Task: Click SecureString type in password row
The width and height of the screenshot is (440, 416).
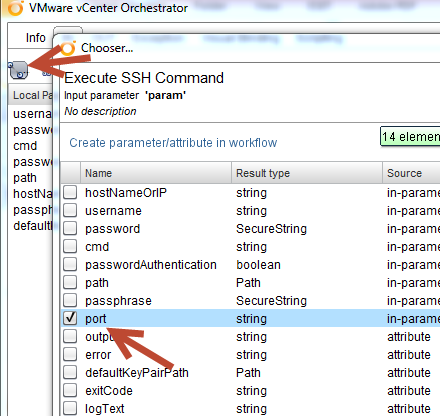Action: (271, 229)
